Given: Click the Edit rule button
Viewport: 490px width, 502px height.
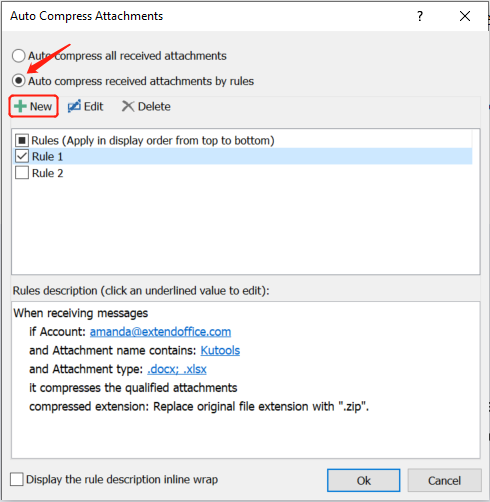Looking at the screenshot, I should point(85,106).
